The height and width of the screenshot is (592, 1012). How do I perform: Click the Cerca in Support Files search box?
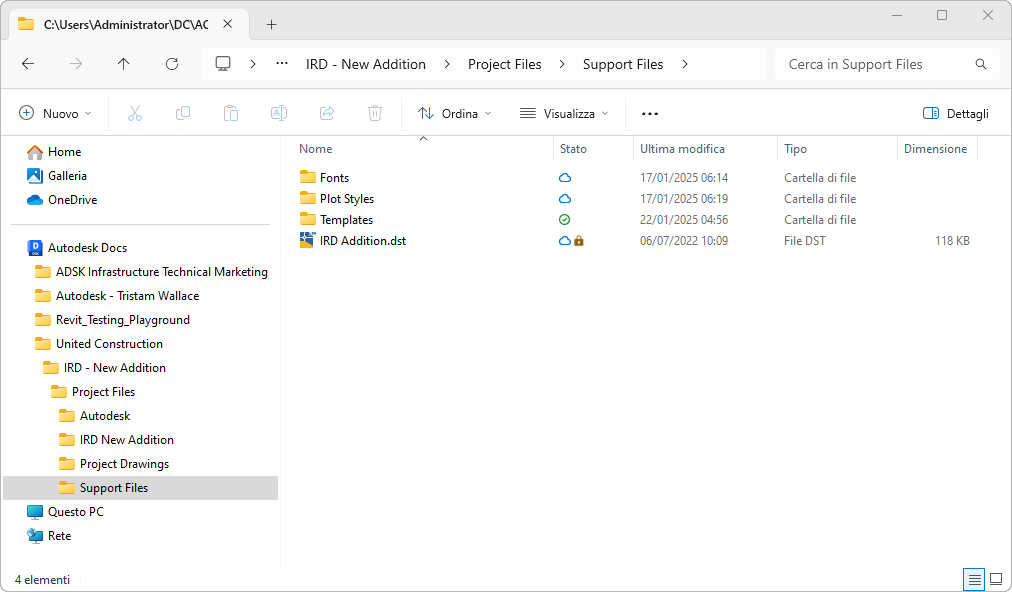click(875, 64)
